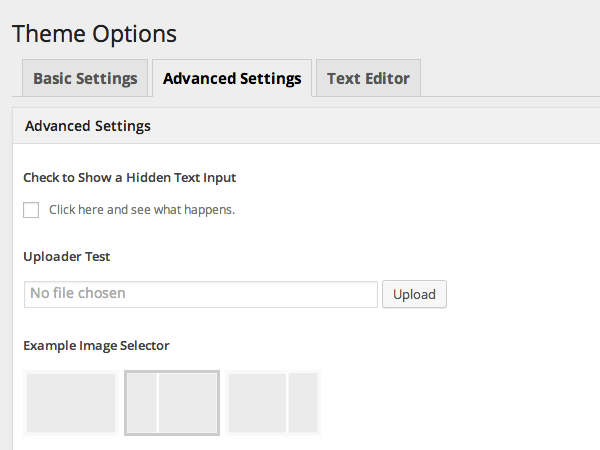Screen dimensions: 600x450
Task: Choose the single-column layout image
Action: tap(71, 403)
